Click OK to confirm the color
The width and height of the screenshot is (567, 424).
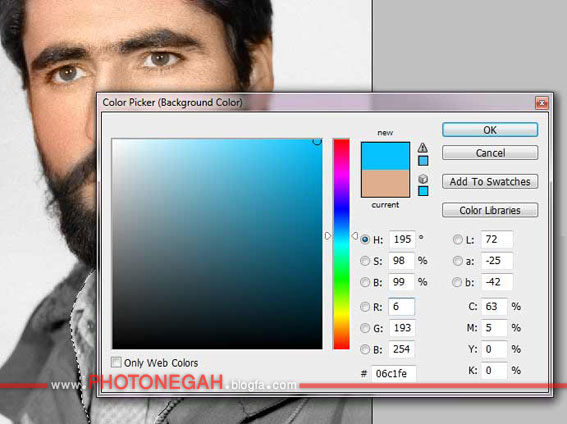click(490, 130)
